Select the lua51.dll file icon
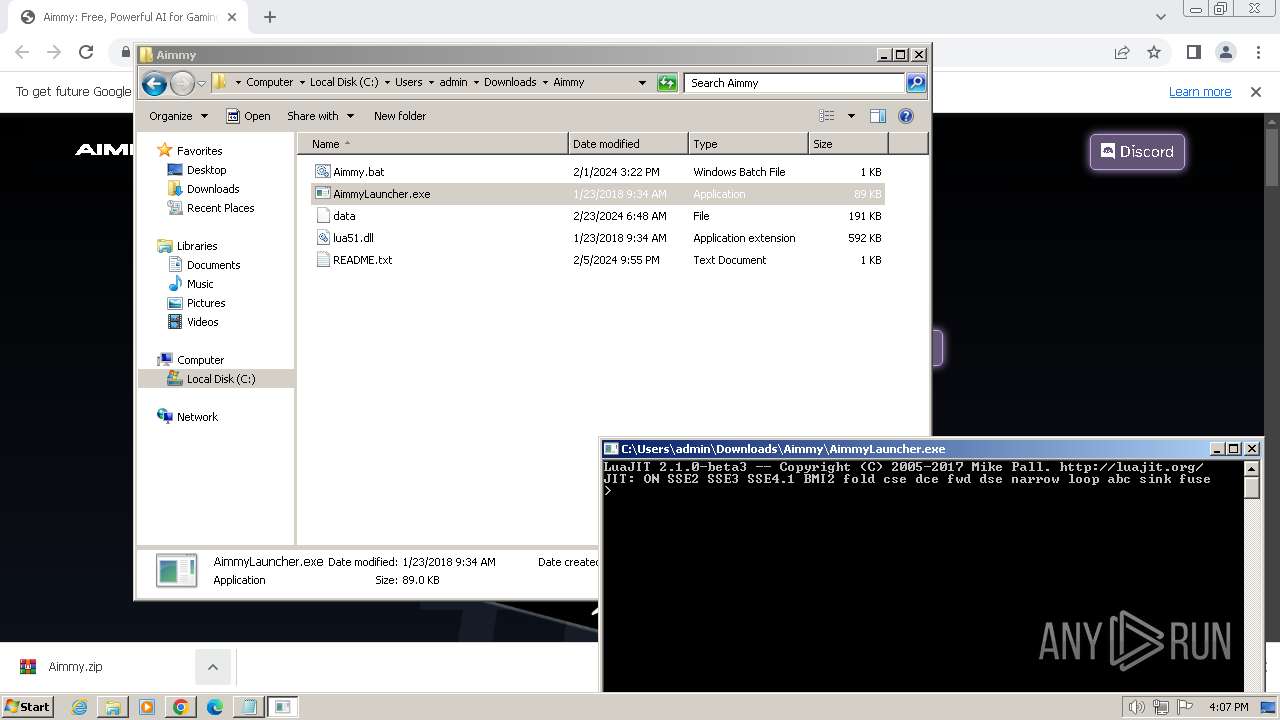 point(322,238)
